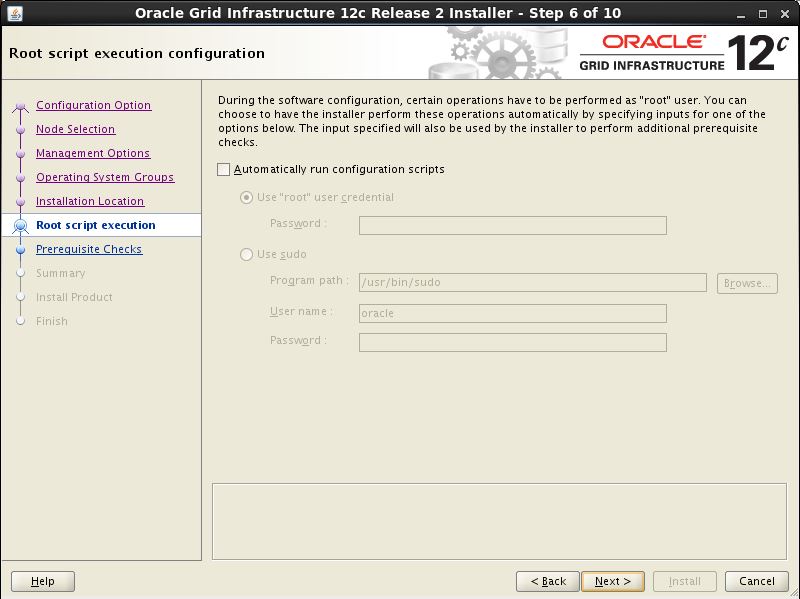Click Next to continue installation
Screen dimensions: 800x599
tap(613, 581)
